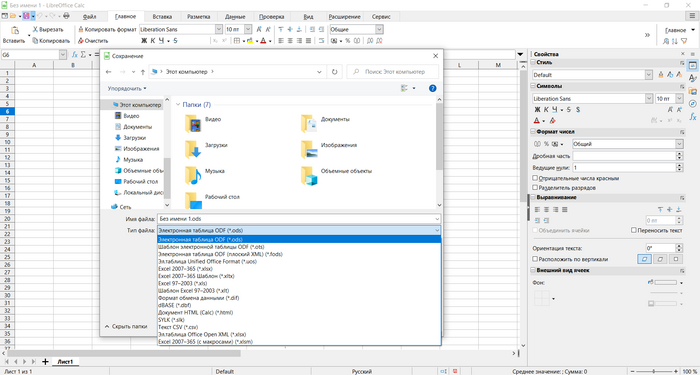Click the Изображения folder in folder list
This screenshot has width=700, height=375.
coord(329,149)
